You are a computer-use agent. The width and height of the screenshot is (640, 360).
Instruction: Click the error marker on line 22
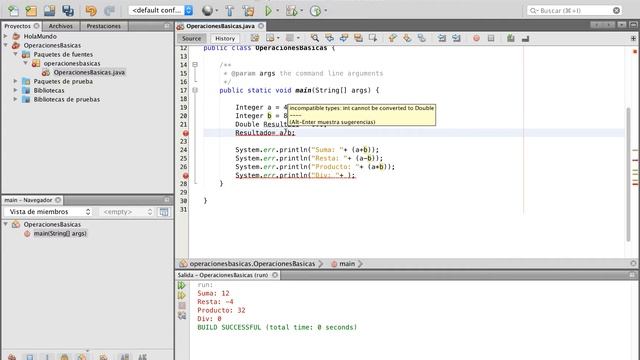[185, 133]
